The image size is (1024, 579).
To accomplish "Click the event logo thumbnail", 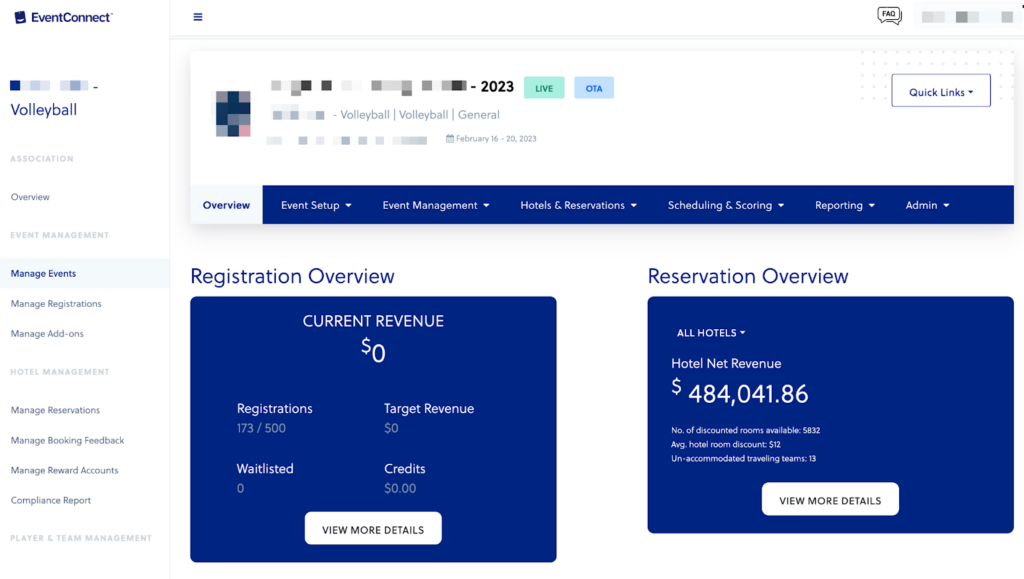I will pyautogui.click(x=233, y=113).
